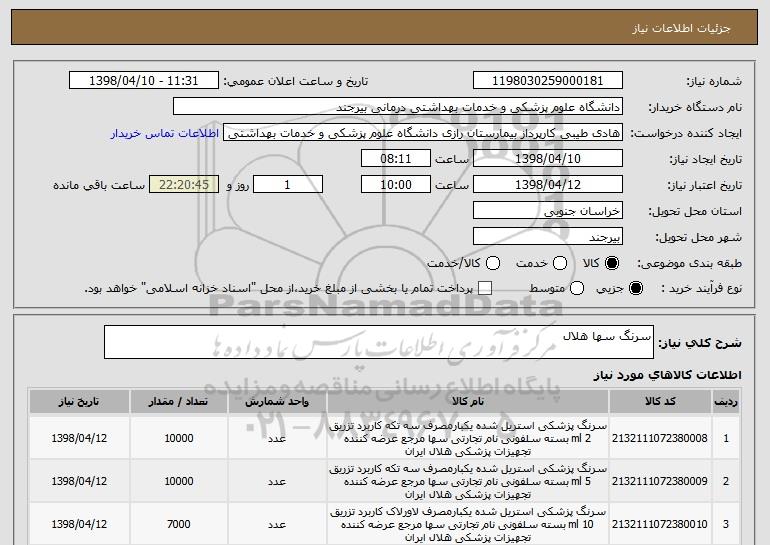
Task: Click the public announcement date field 1398/04/10 - 11:31
Action: [x=144, y=81]
